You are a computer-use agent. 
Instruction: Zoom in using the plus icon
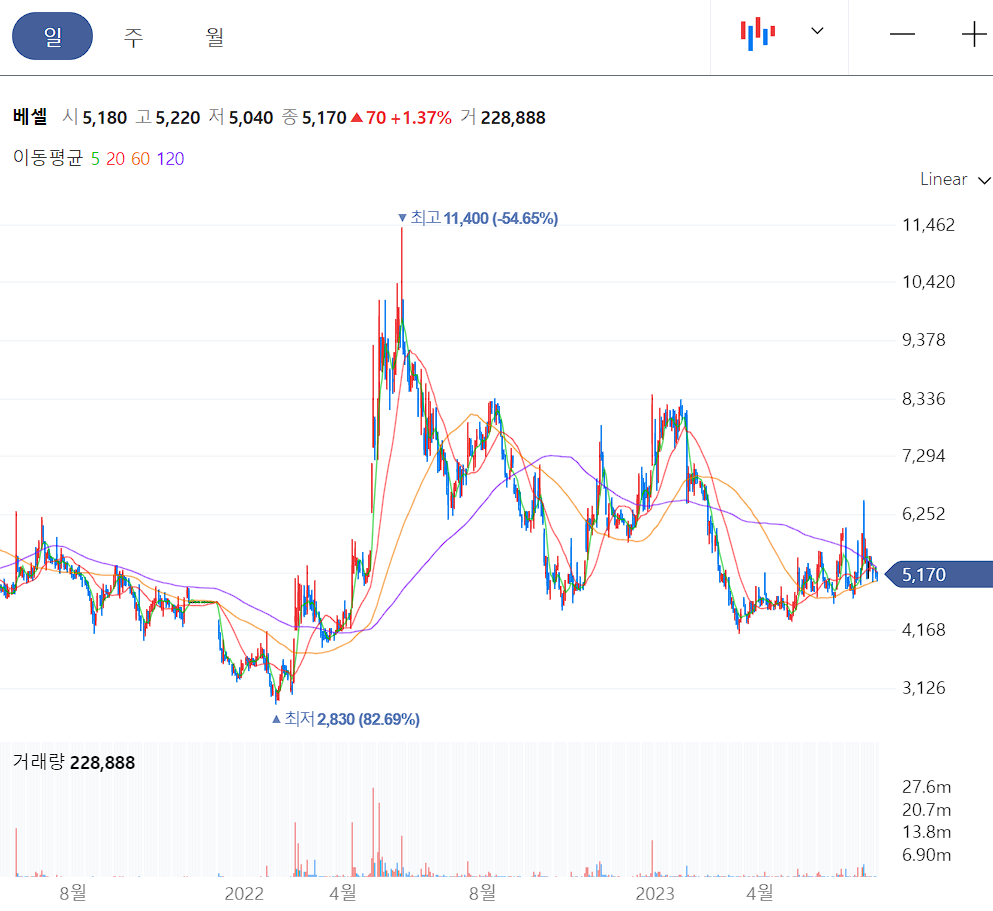coord(973,34)
